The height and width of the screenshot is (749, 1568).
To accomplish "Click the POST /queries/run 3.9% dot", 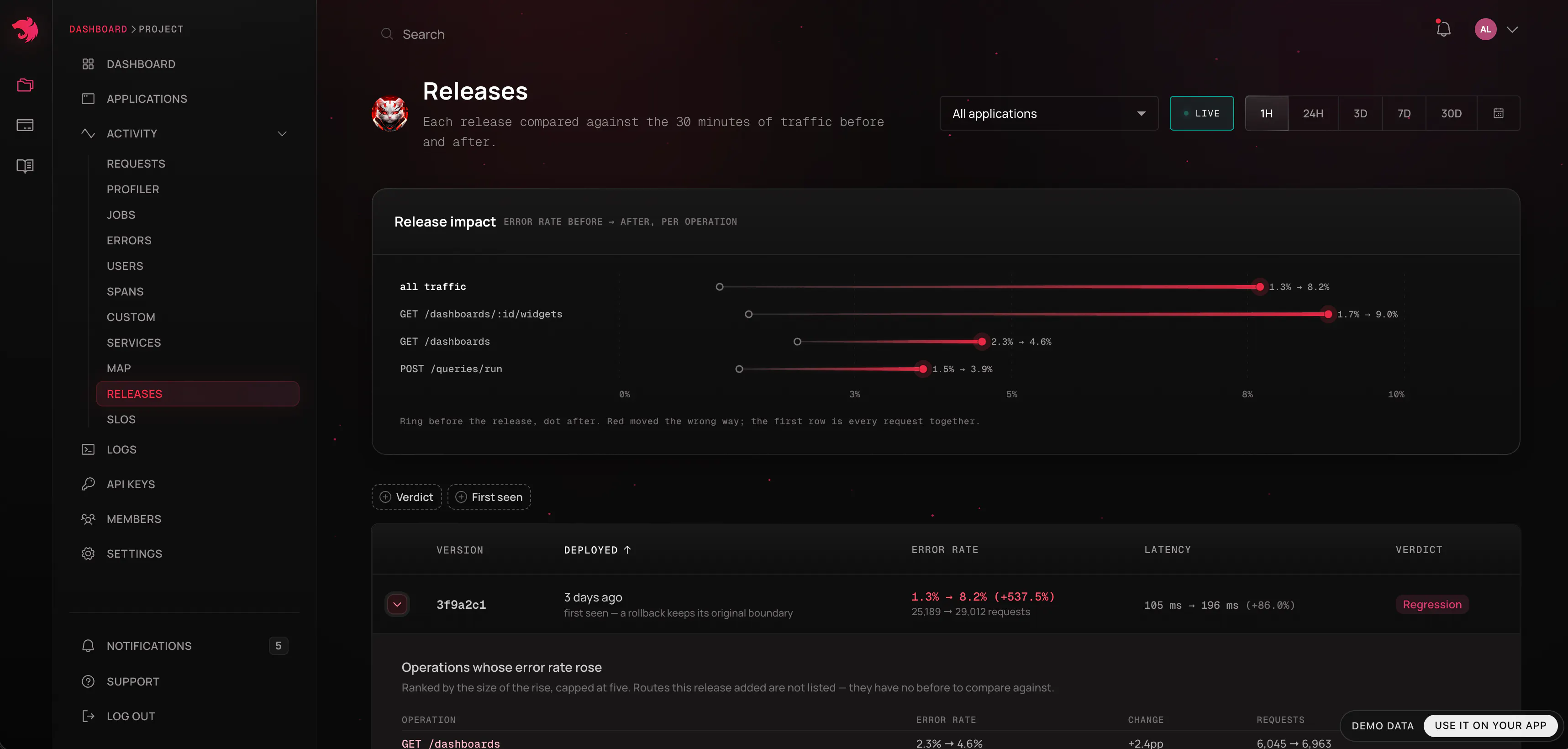I will [x=923, y=369].
